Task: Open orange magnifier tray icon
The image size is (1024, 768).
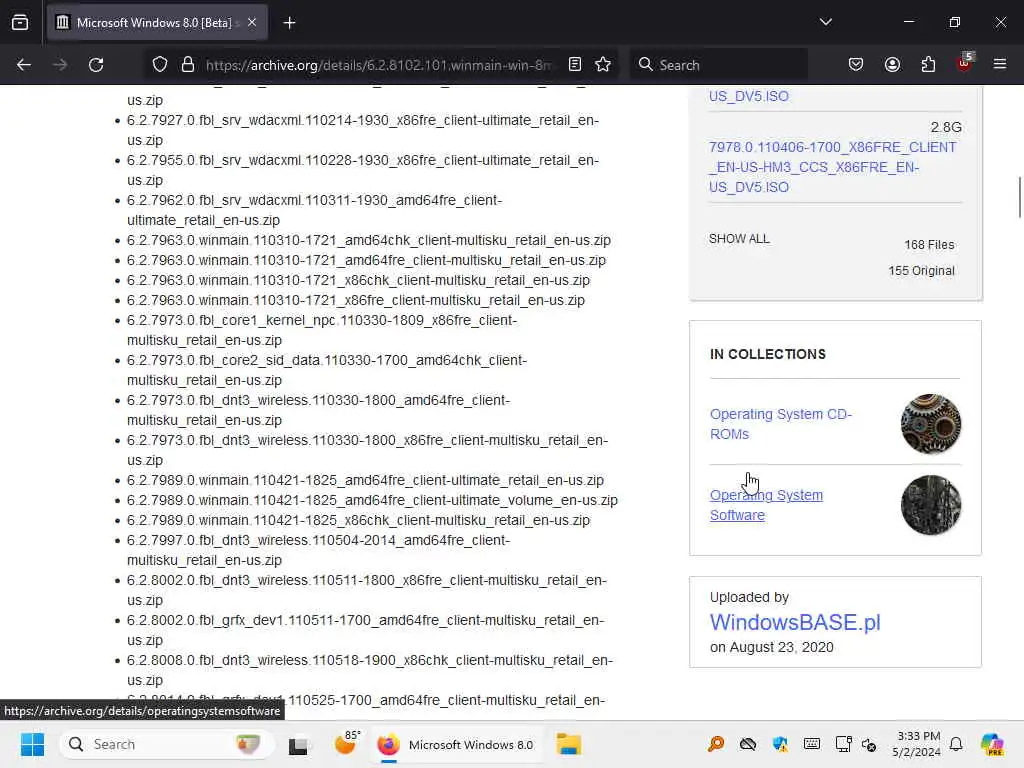Action: (x=716, y=744)
